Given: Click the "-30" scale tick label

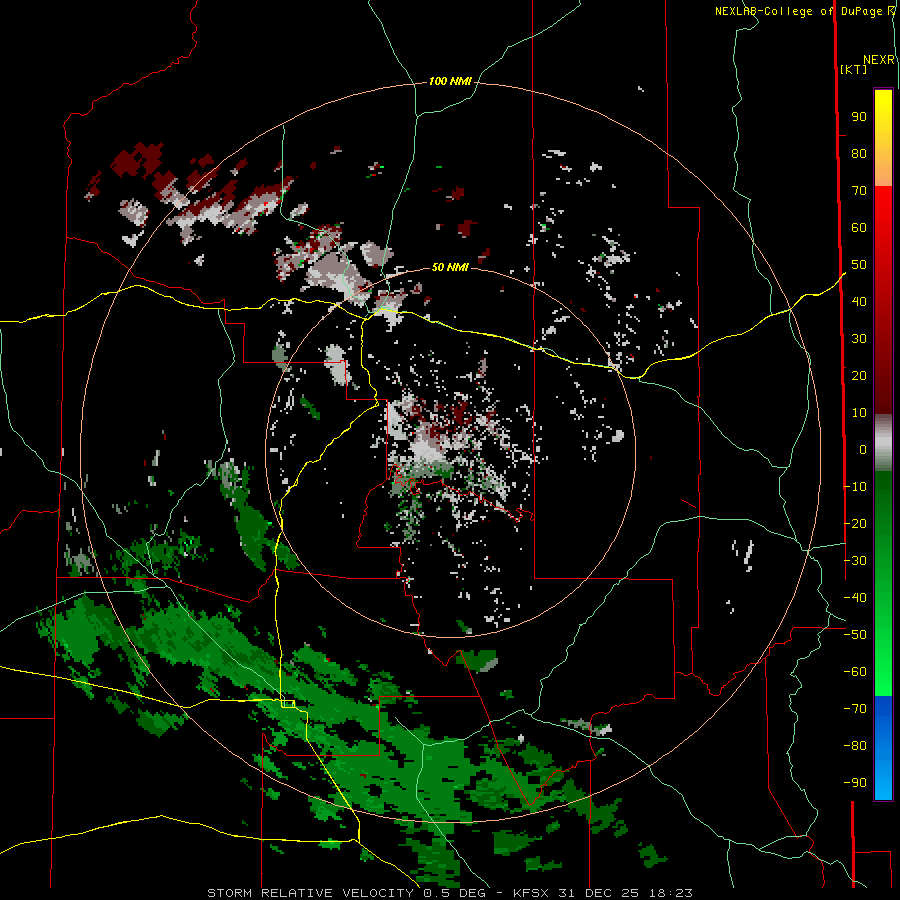Looking at the screenshot, I should pyautogui.click(x=855, y=561).
